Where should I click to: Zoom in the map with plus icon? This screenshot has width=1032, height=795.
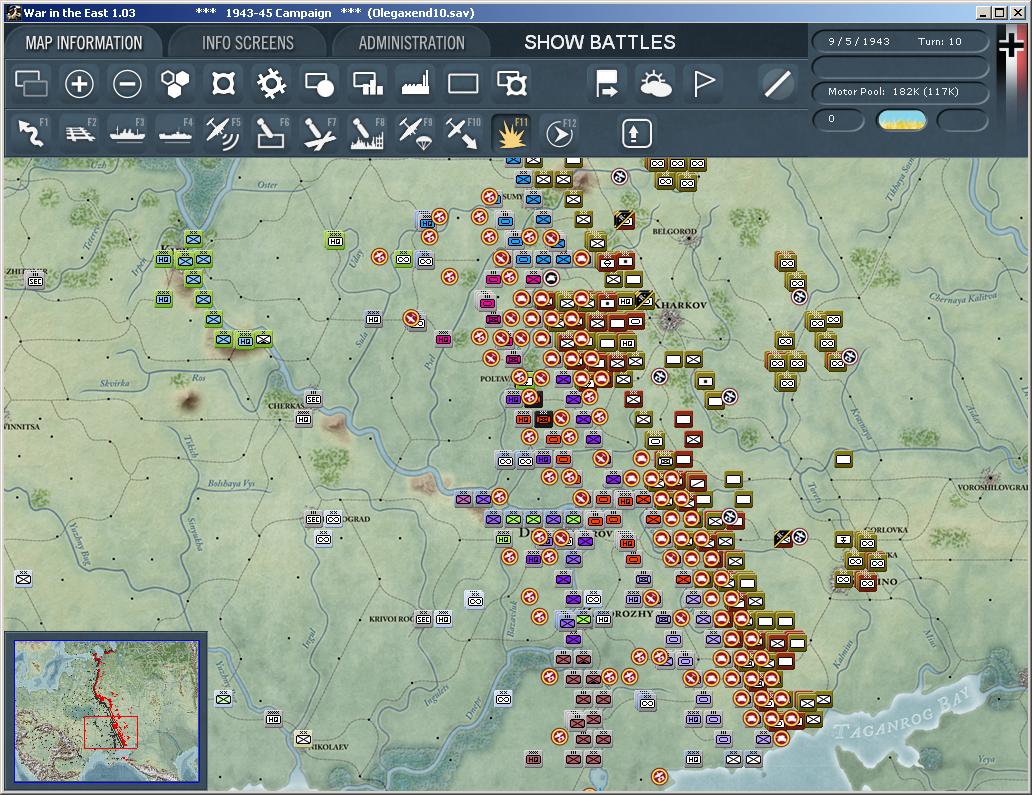[79, 84]
